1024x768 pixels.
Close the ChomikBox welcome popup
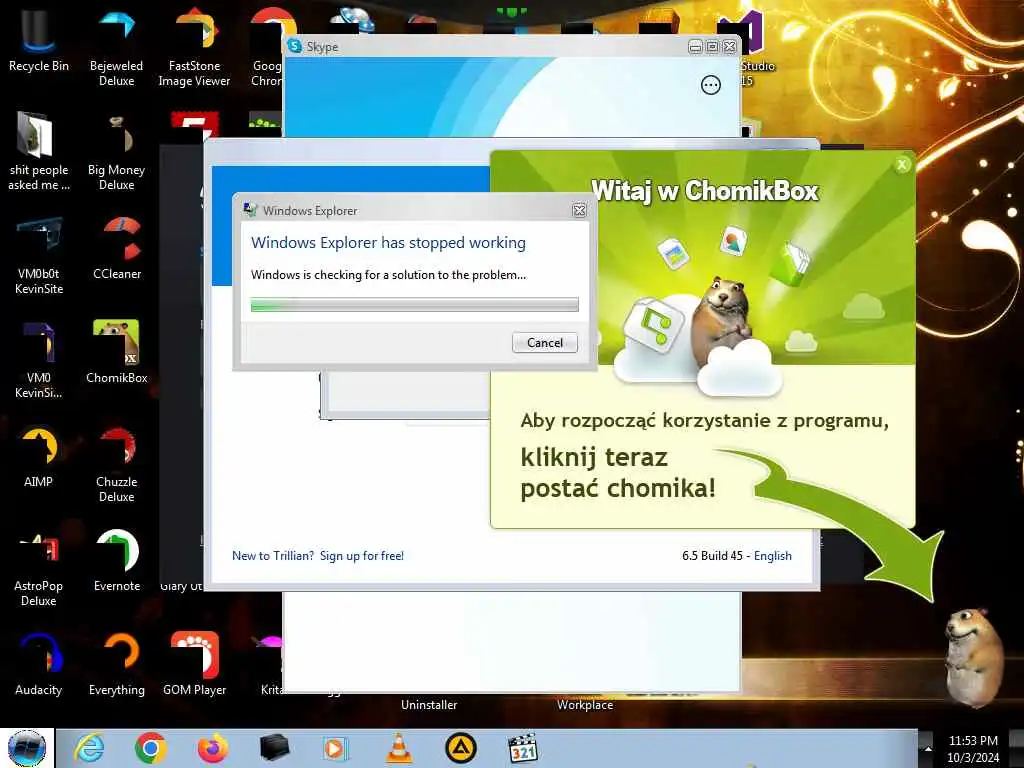[903, 165]
